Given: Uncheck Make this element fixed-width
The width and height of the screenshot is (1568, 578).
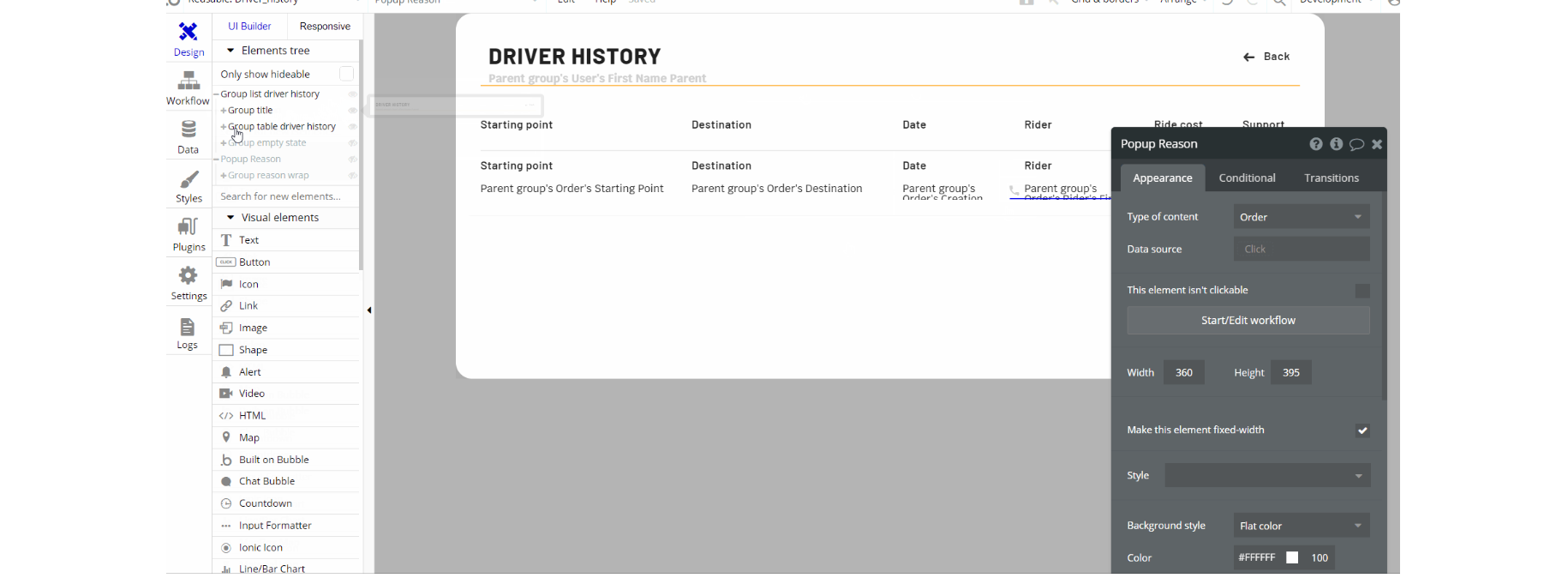Looking at the screenshot, I should [x=1362, y=430].
